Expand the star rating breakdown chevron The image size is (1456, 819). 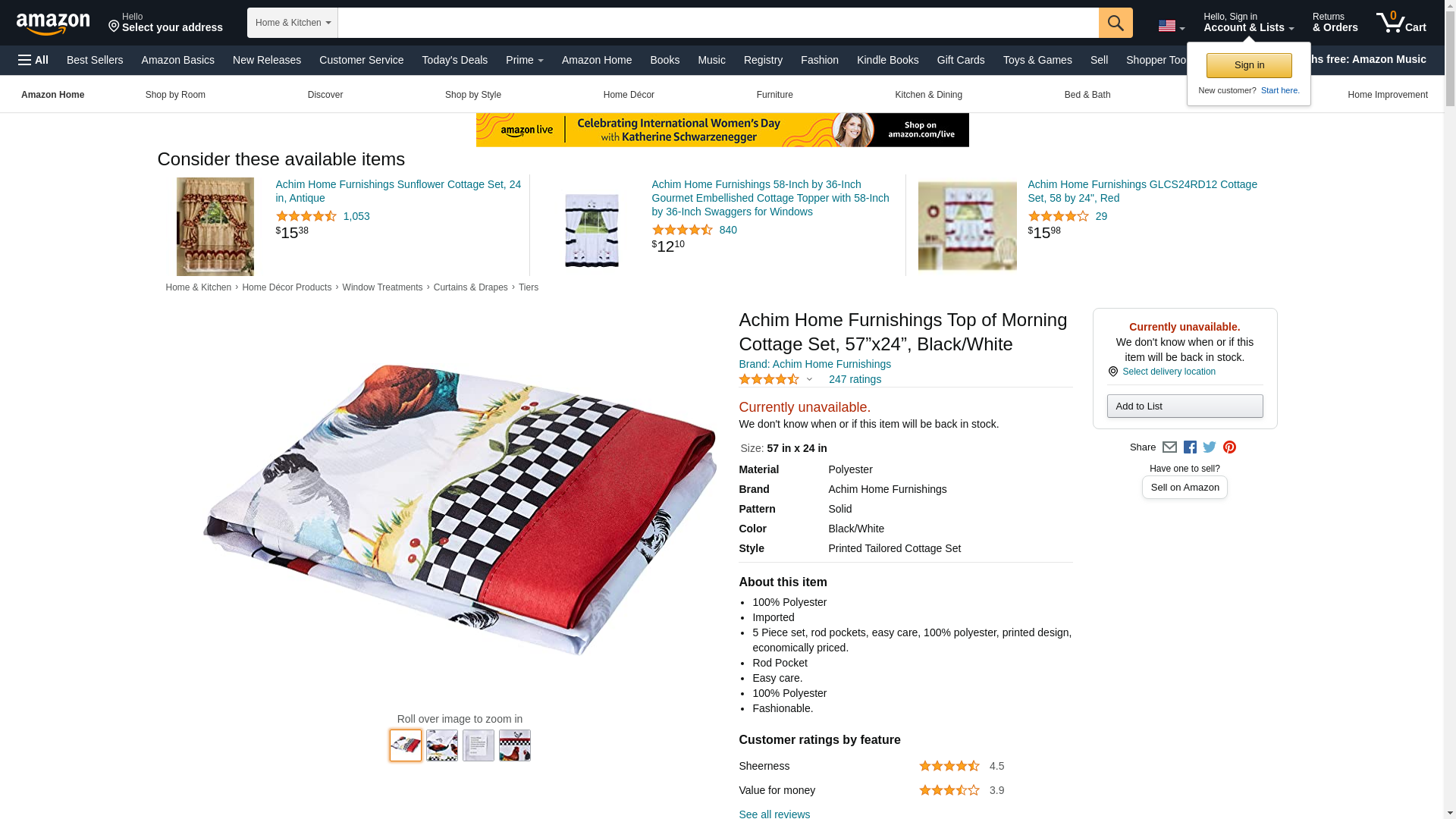click(x=809, y=380)
